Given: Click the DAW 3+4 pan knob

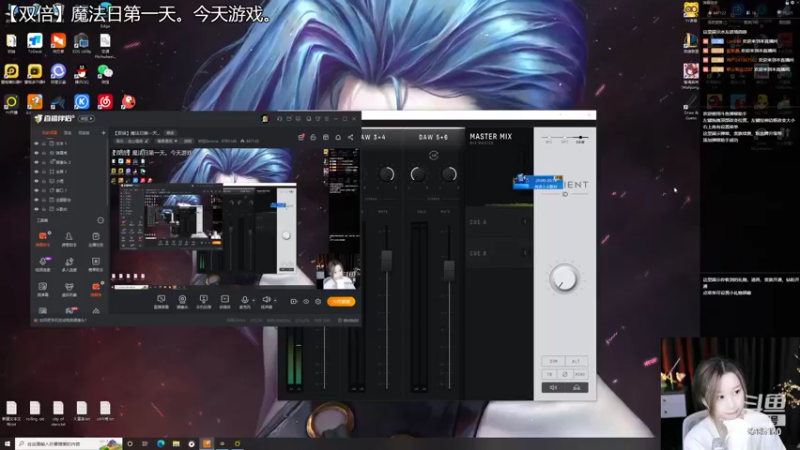Looking at the screenshot, I should click(x=387, y=174).
